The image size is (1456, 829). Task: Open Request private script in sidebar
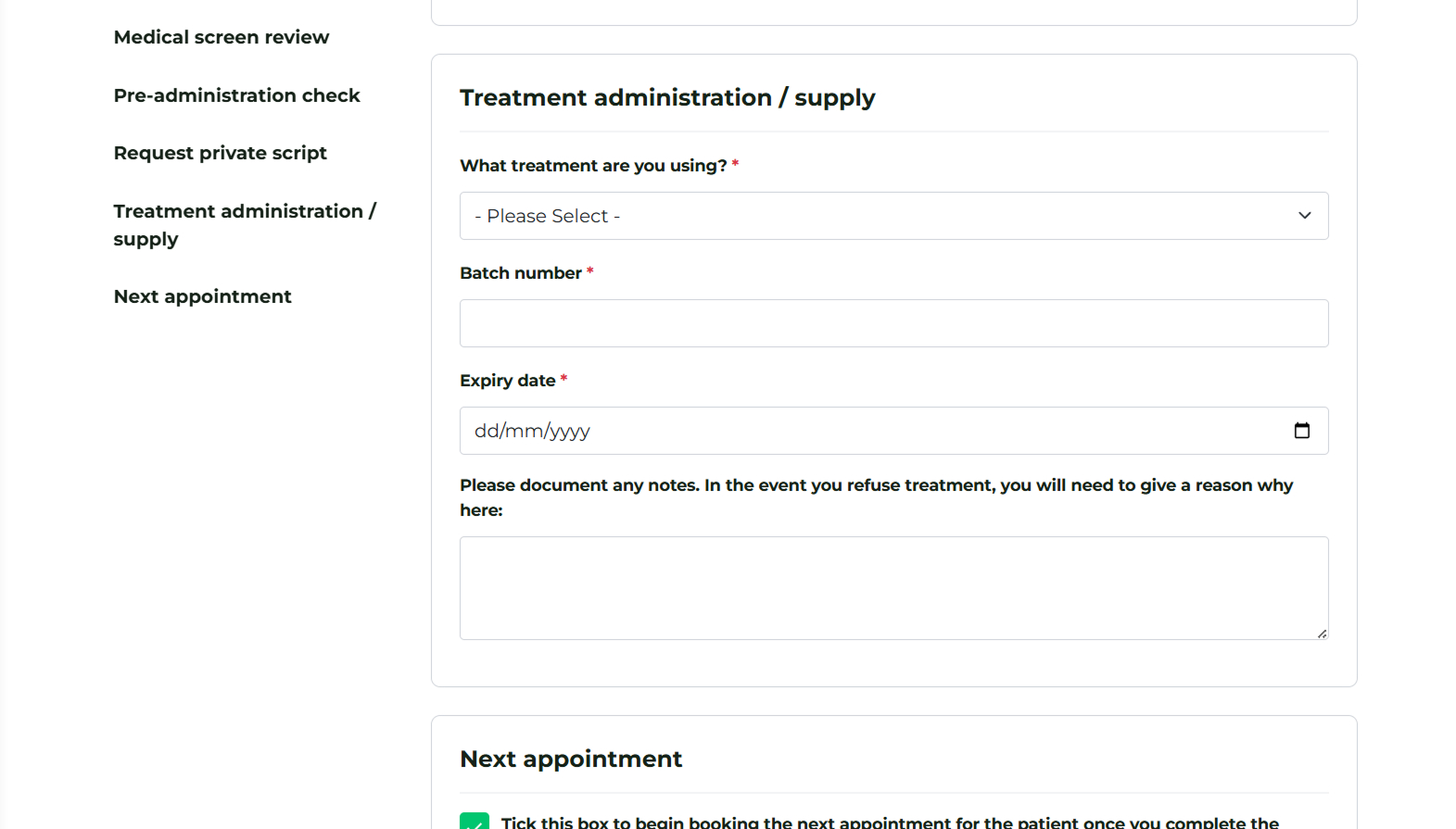(x=220, y=153)
